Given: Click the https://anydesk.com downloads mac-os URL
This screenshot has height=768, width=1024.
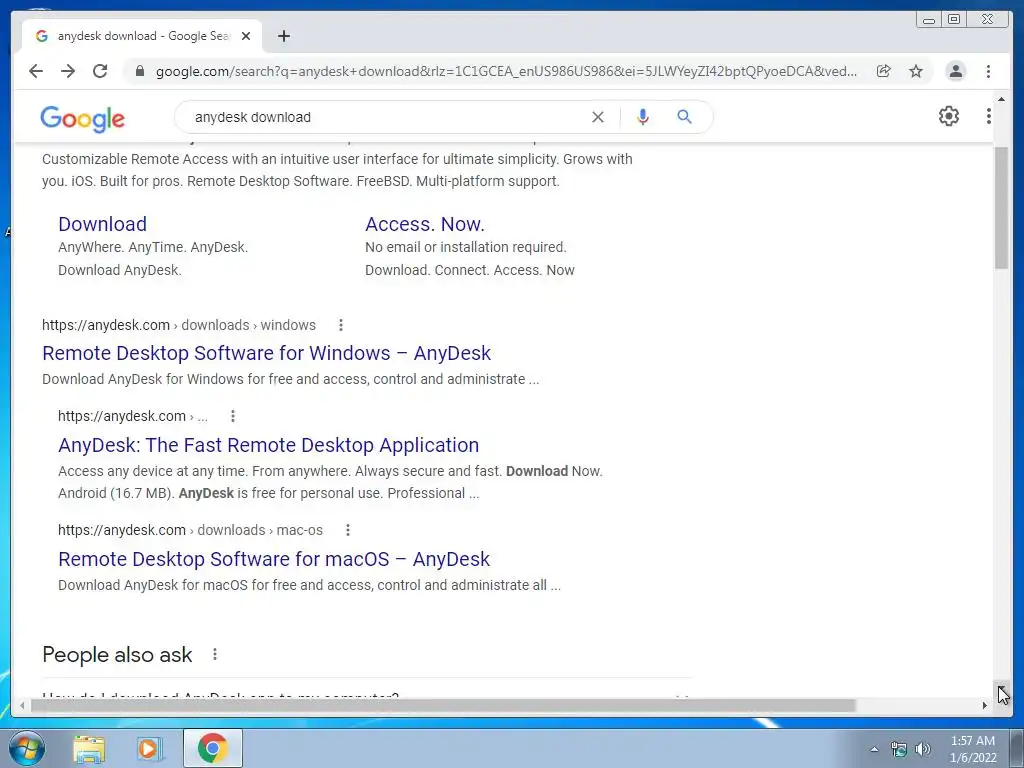Looking at the screenshot, I should (x=190, y=530).
